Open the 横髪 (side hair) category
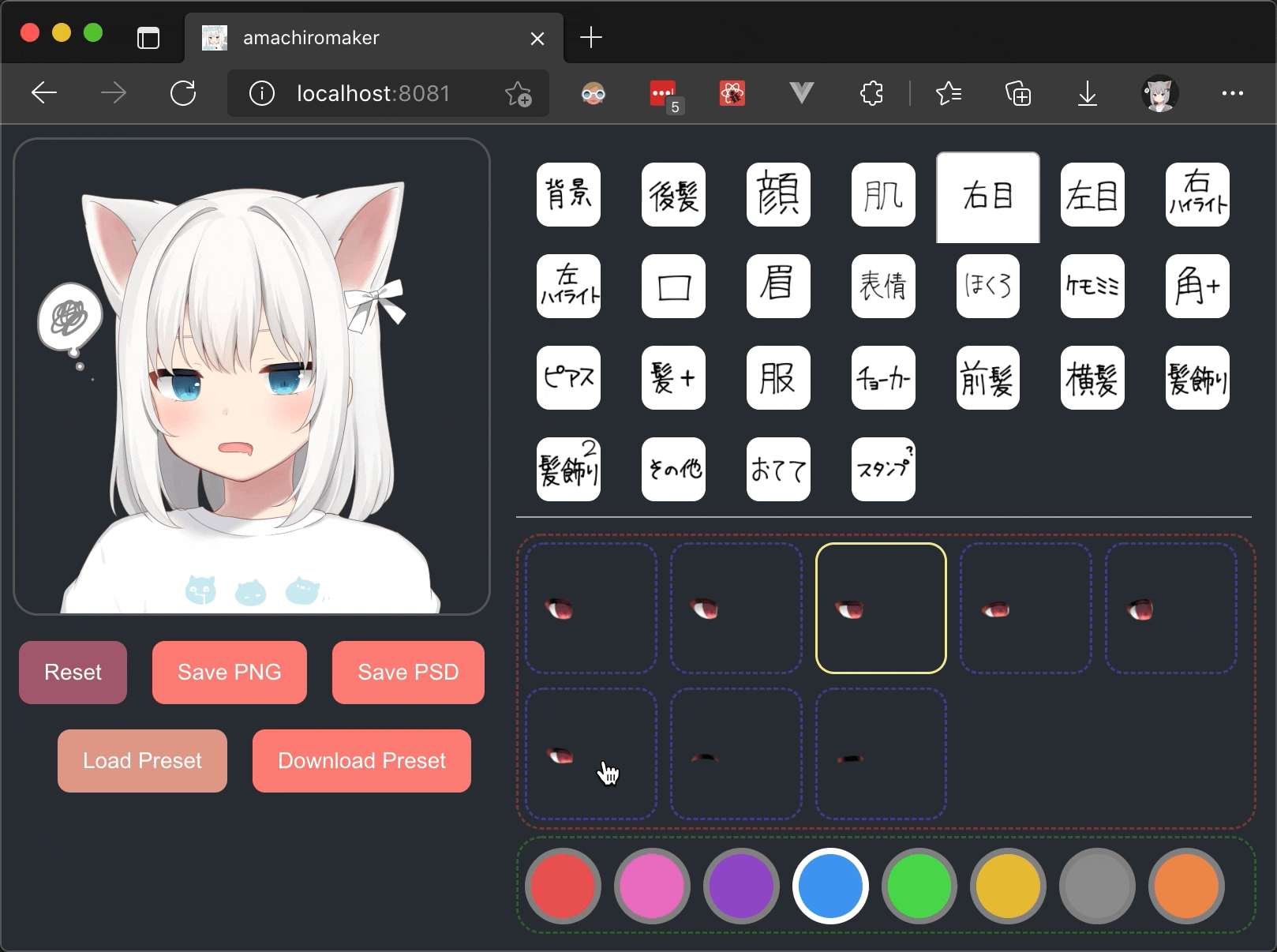The width and height of the screenshot is (1277, 952). click(x=1092, y=378)
